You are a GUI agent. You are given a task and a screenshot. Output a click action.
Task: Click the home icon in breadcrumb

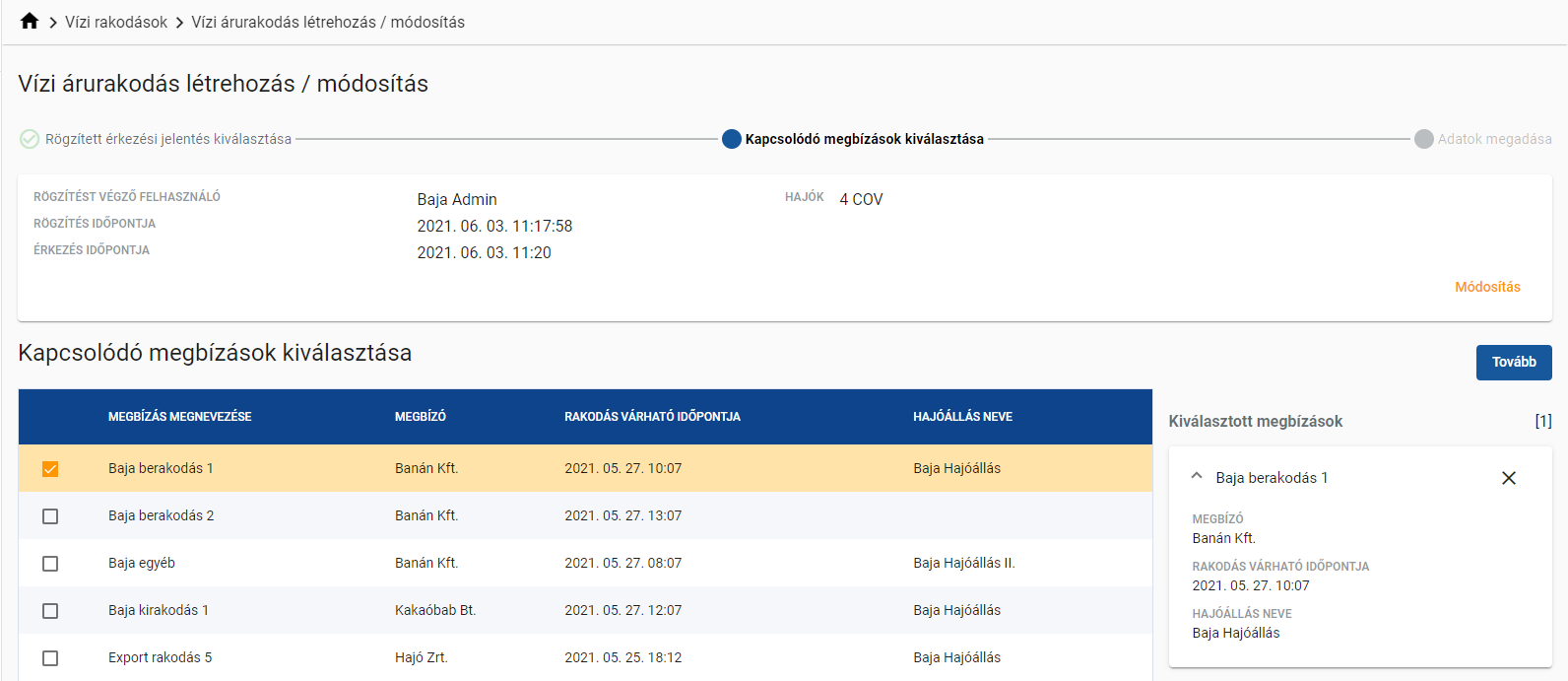coord(30,22)
